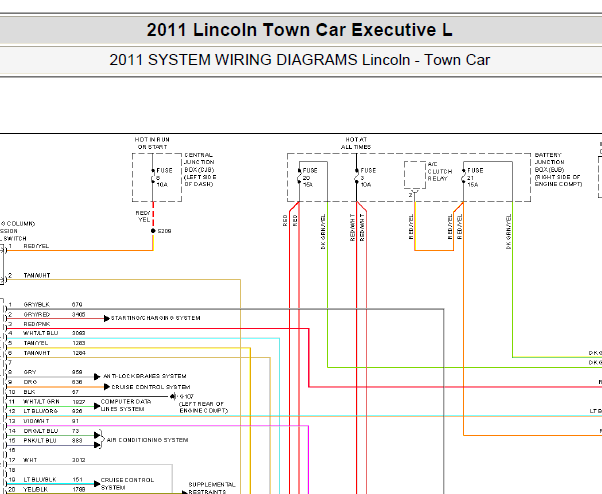Click circuit number '883'
This screenshot has height=494, width=602.
77,441
